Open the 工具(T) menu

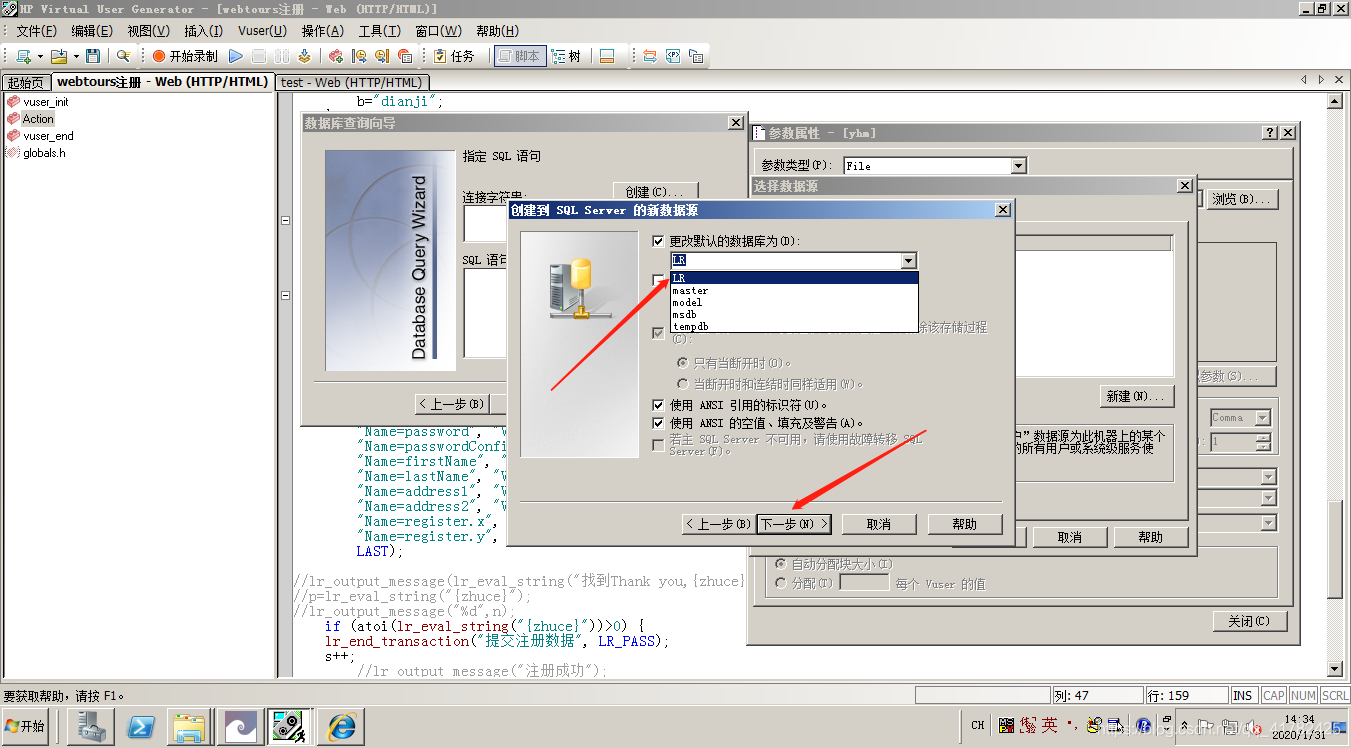pos(379,31)
